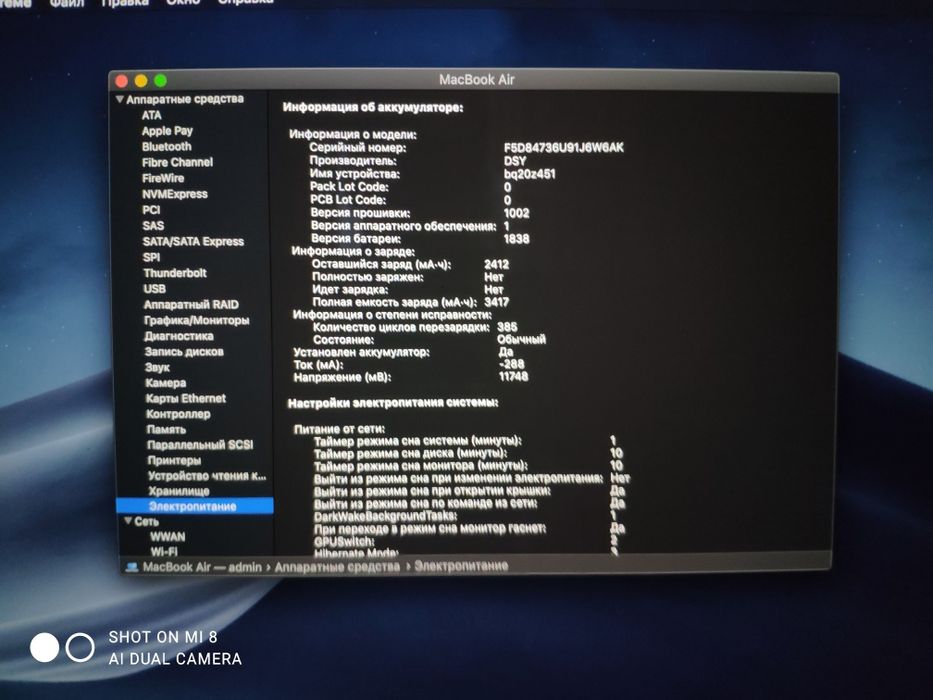Click serial number F5D84736U91J6W6AK

[x=563, y=148]
